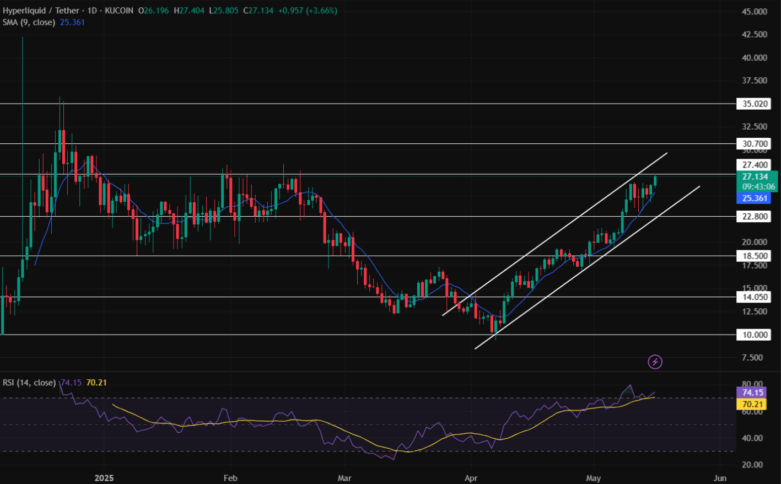Click the Mar time axis label
Screen dimensions: 781x484
(x=344, y=478)
